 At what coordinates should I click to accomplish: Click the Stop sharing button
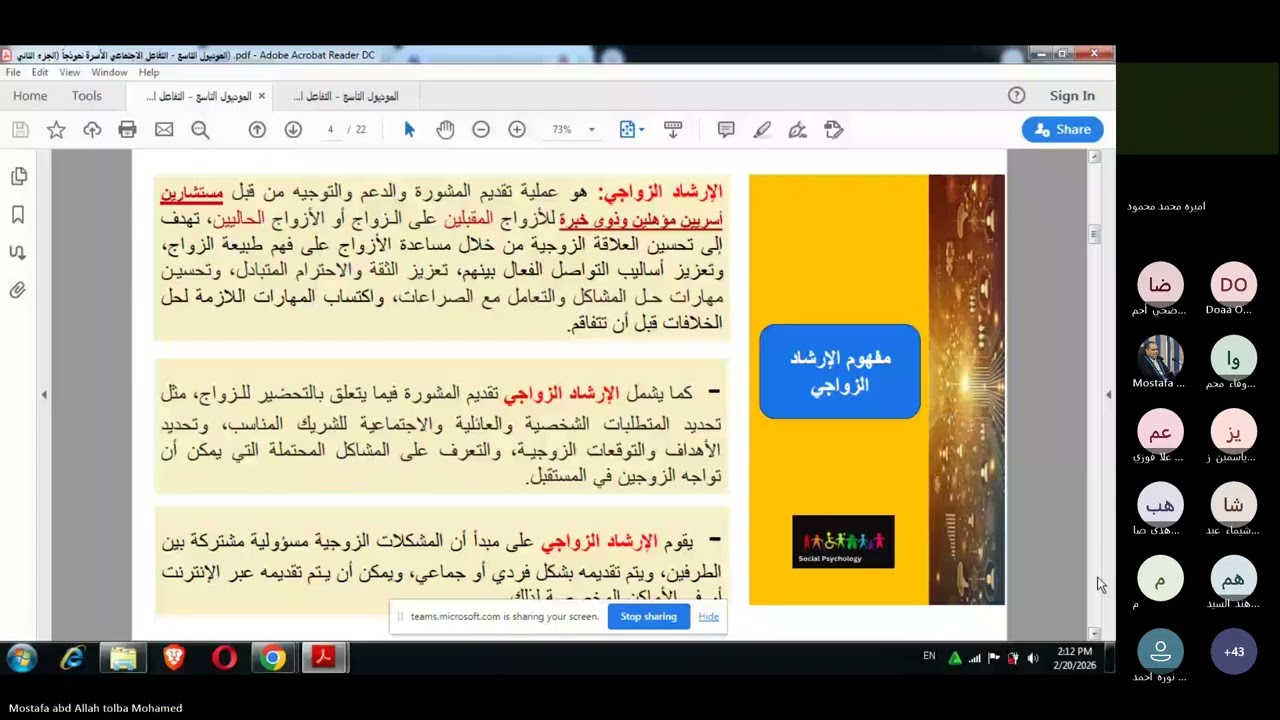tap(648, 617)
